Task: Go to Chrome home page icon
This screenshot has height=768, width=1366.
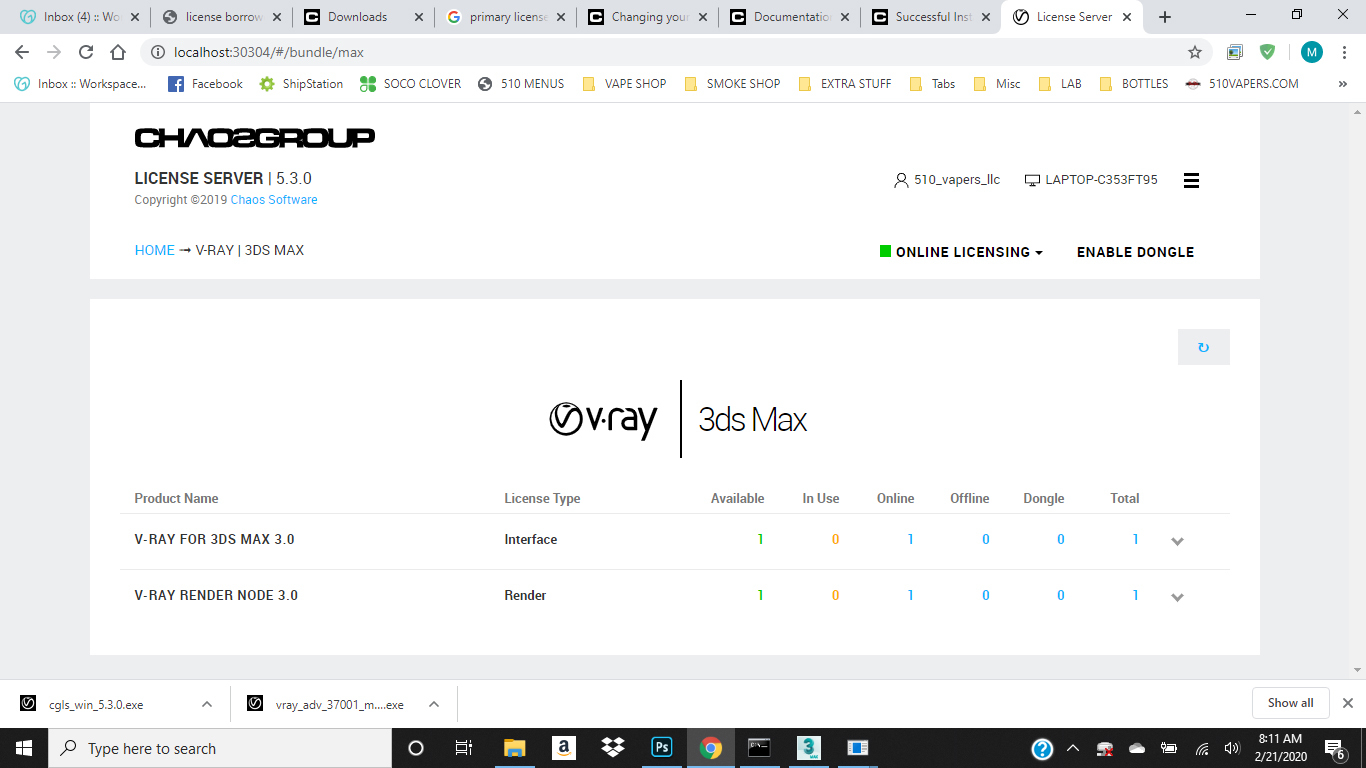Action: pos(118,52)
